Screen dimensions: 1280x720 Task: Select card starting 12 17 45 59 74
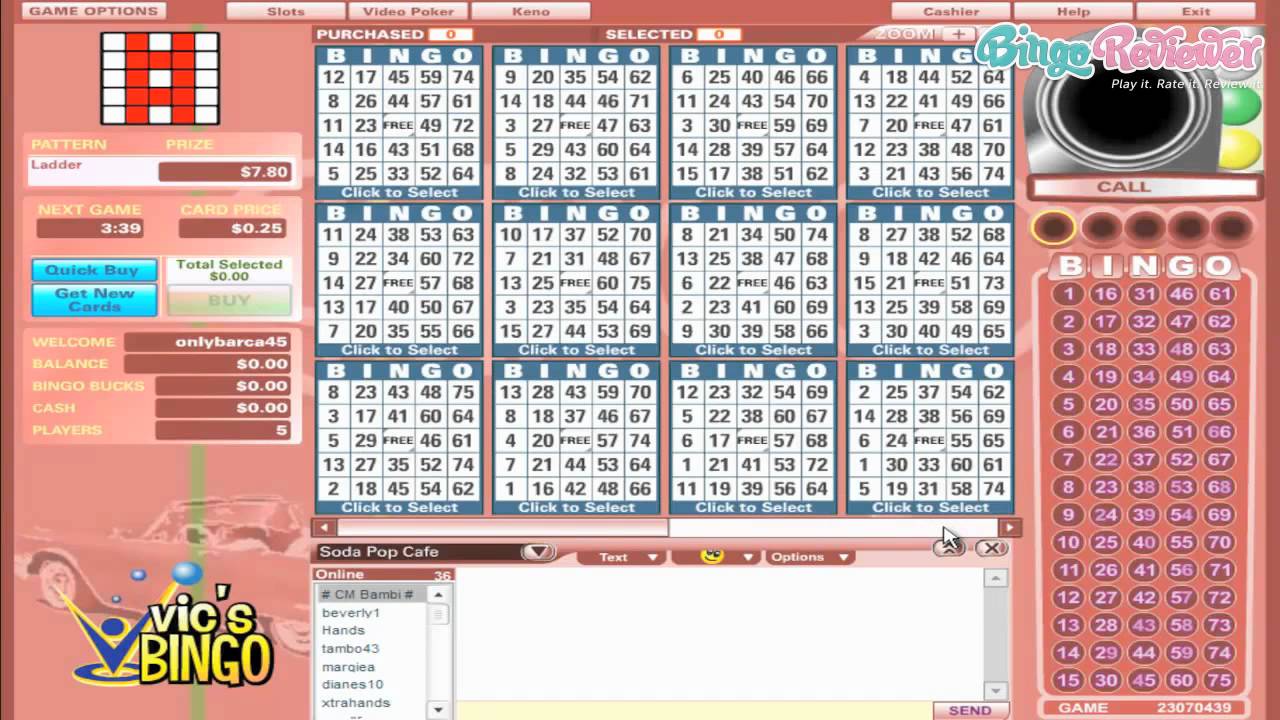click(x=399, y=122)
